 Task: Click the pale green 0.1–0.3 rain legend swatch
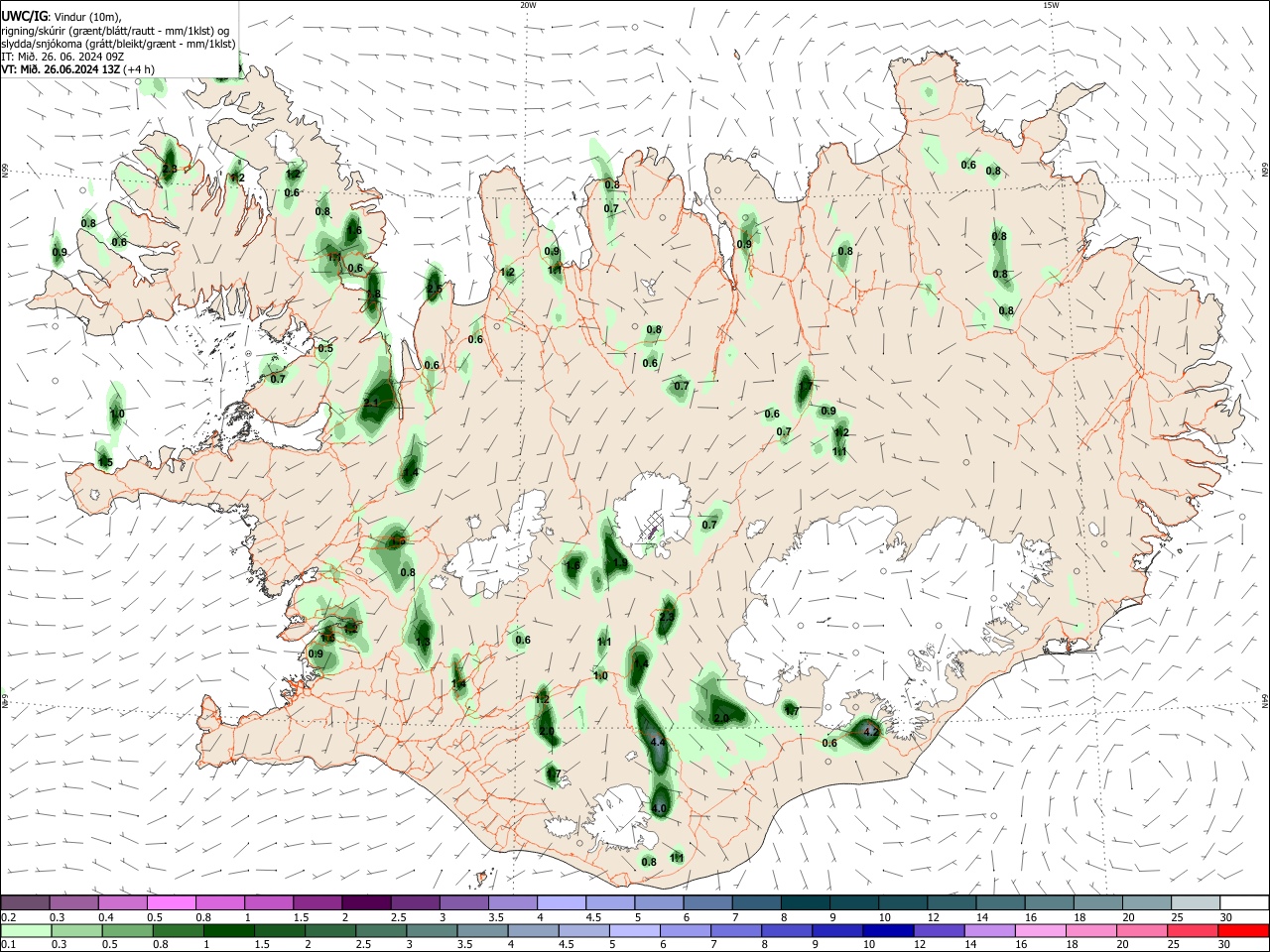click(26, 931)
